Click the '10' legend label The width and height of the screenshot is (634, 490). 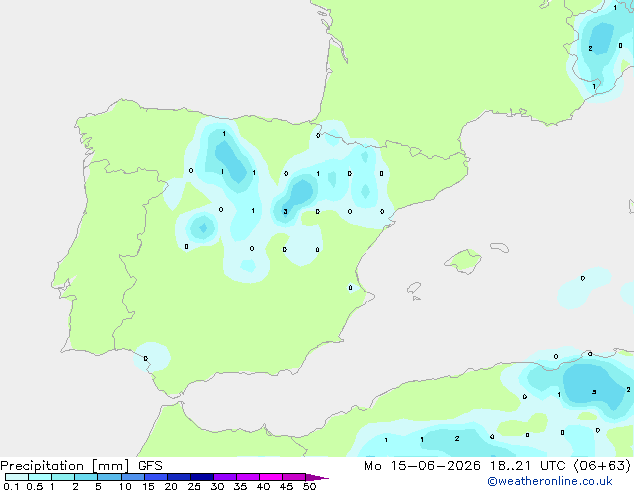click(x=125, y=486)
